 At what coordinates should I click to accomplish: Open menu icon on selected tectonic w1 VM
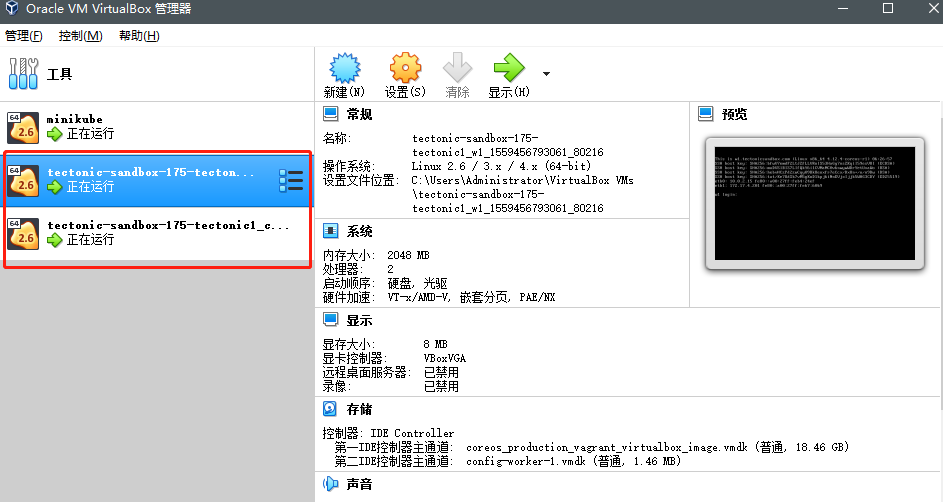291,180
